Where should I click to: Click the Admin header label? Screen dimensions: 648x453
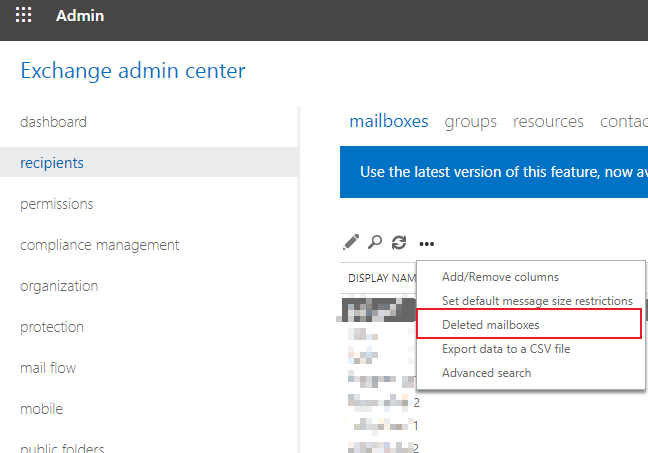pos(80,16)
